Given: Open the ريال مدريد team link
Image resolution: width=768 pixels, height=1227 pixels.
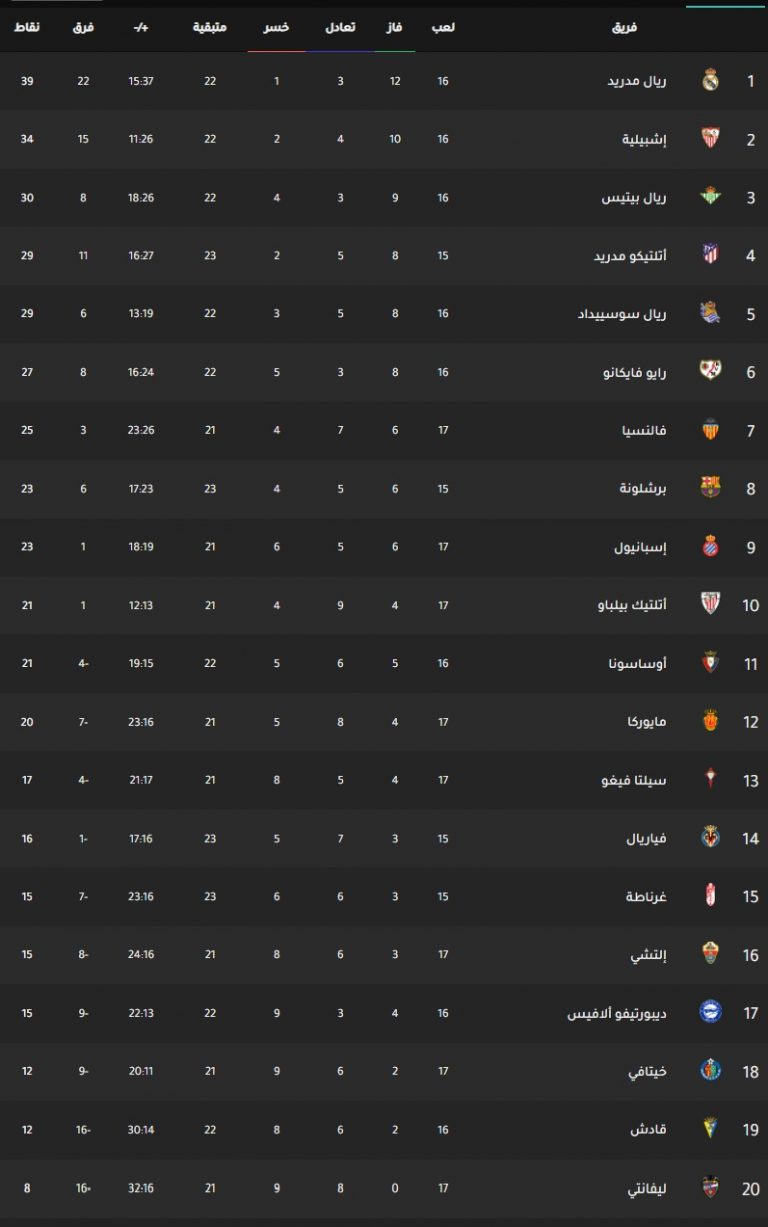Looking at the screenshot, I should [x=637, y=81].
